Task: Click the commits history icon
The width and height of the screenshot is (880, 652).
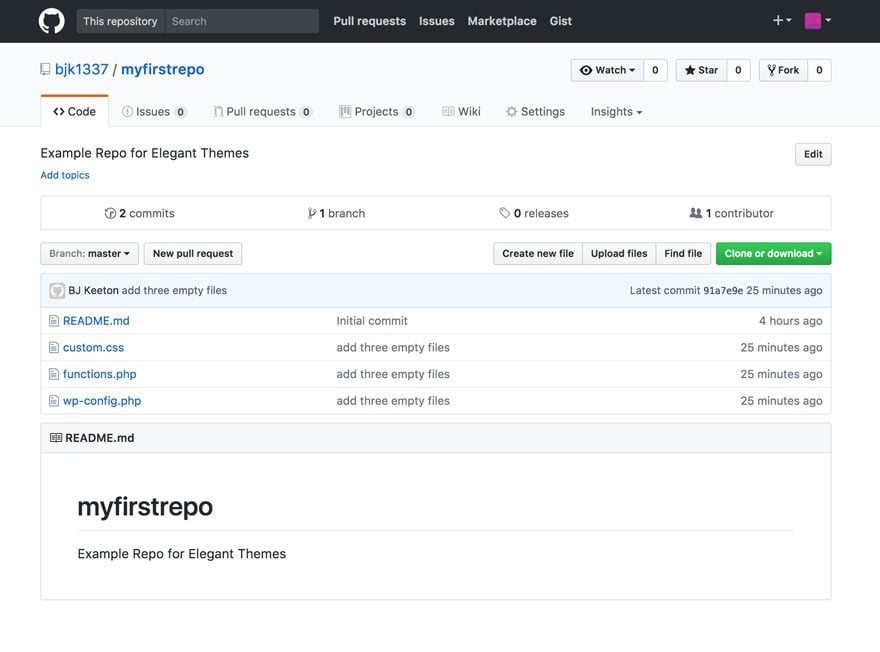Action: (x=110, y=213)
